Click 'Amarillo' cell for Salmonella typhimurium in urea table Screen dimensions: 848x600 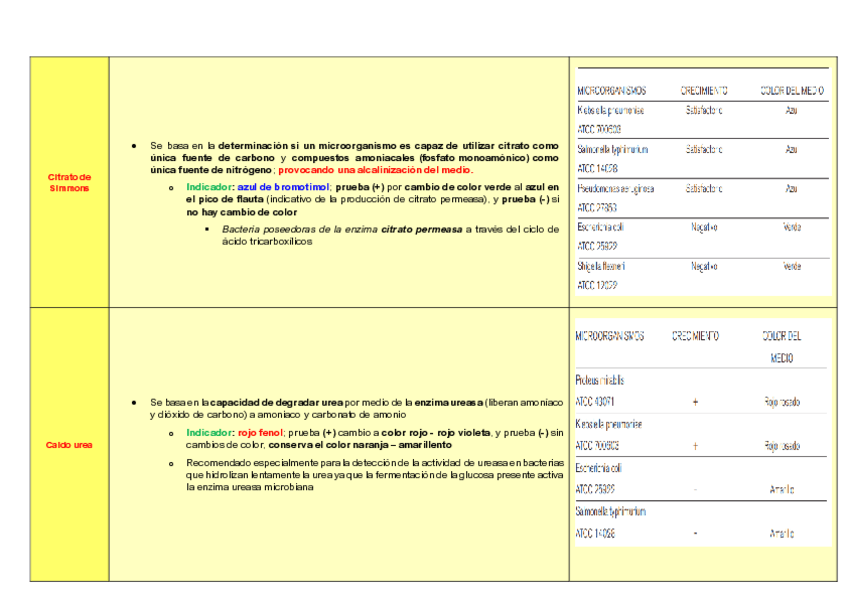click(781, 533)
